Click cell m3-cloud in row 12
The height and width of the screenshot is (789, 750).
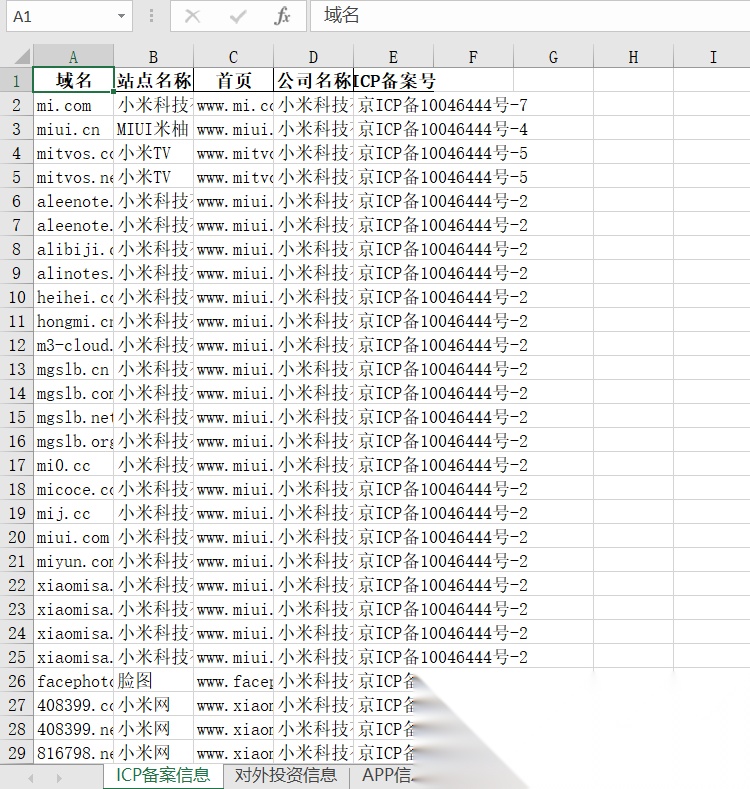tap(73, 345)
